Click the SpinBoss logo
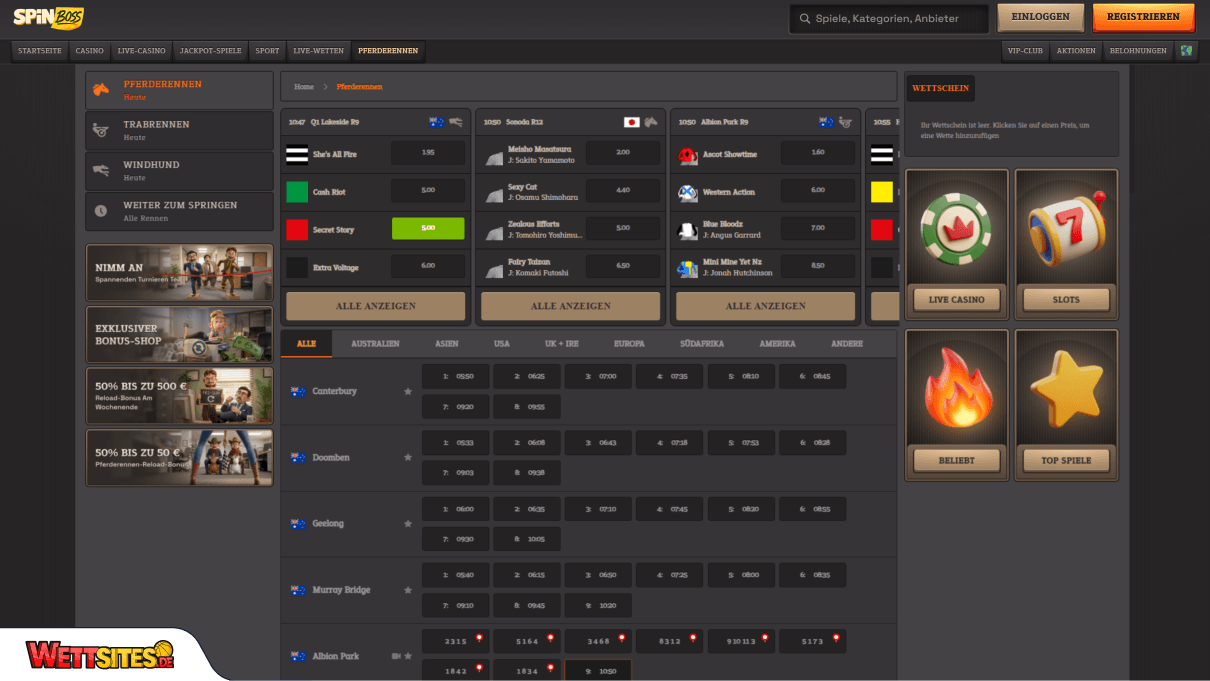Screen dimensions: 1210x681 pos(48,17)
